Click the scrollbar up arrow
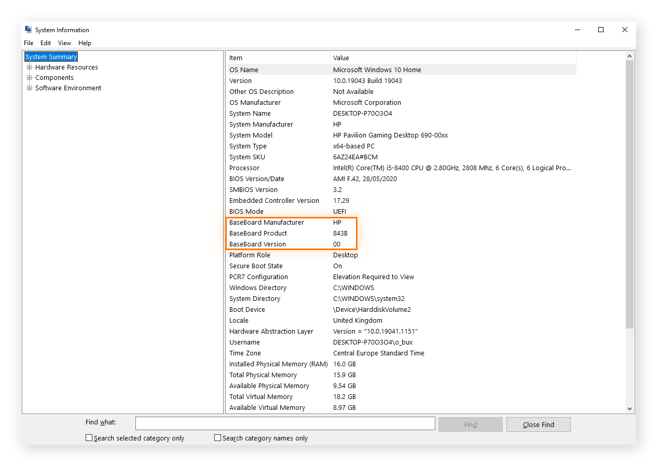Screen dimensions: 660x468 click(x=630, y=56)
